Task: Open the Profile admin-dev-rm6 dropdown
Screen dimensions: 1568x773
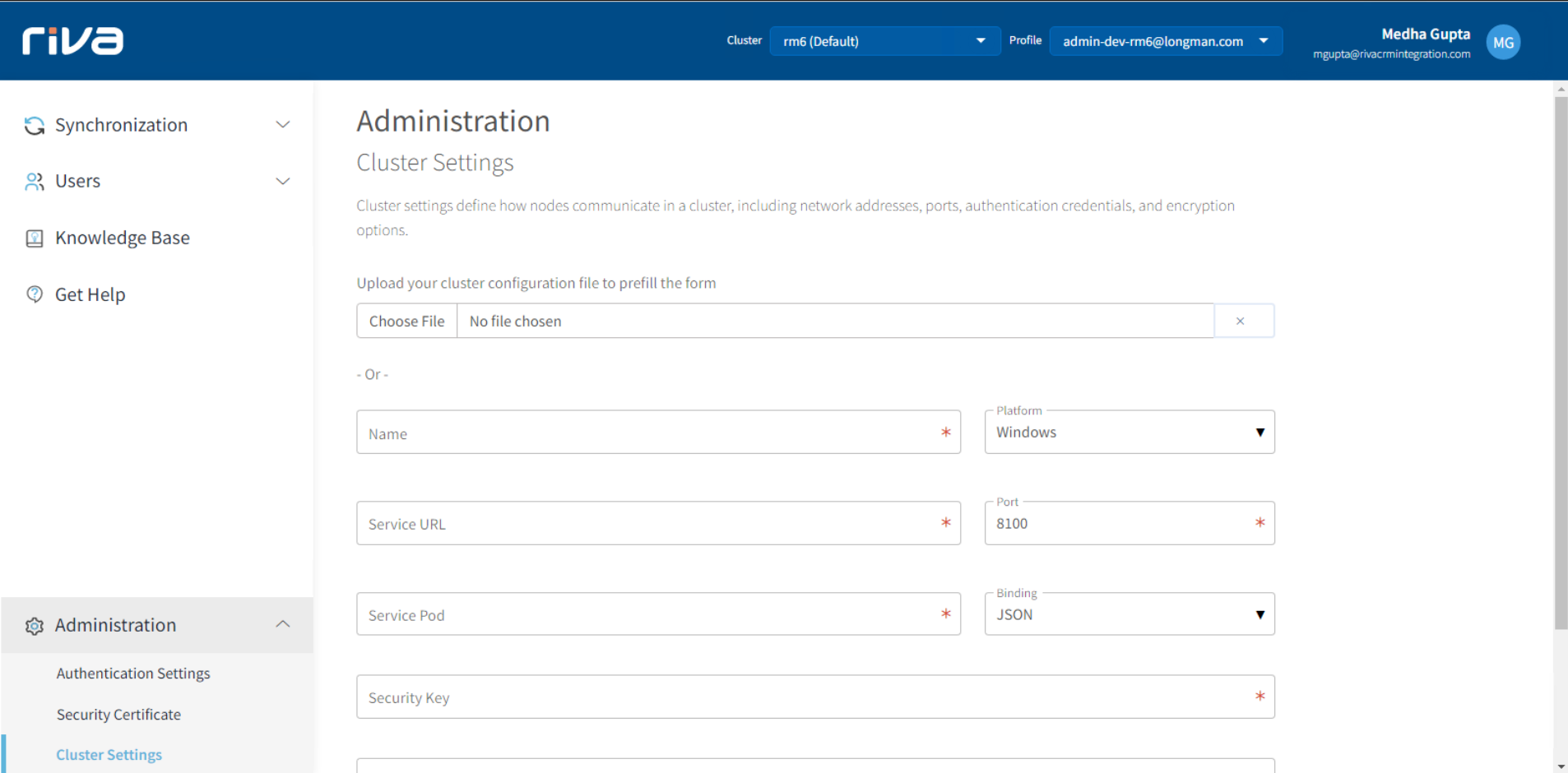Action: point(1166,41)
